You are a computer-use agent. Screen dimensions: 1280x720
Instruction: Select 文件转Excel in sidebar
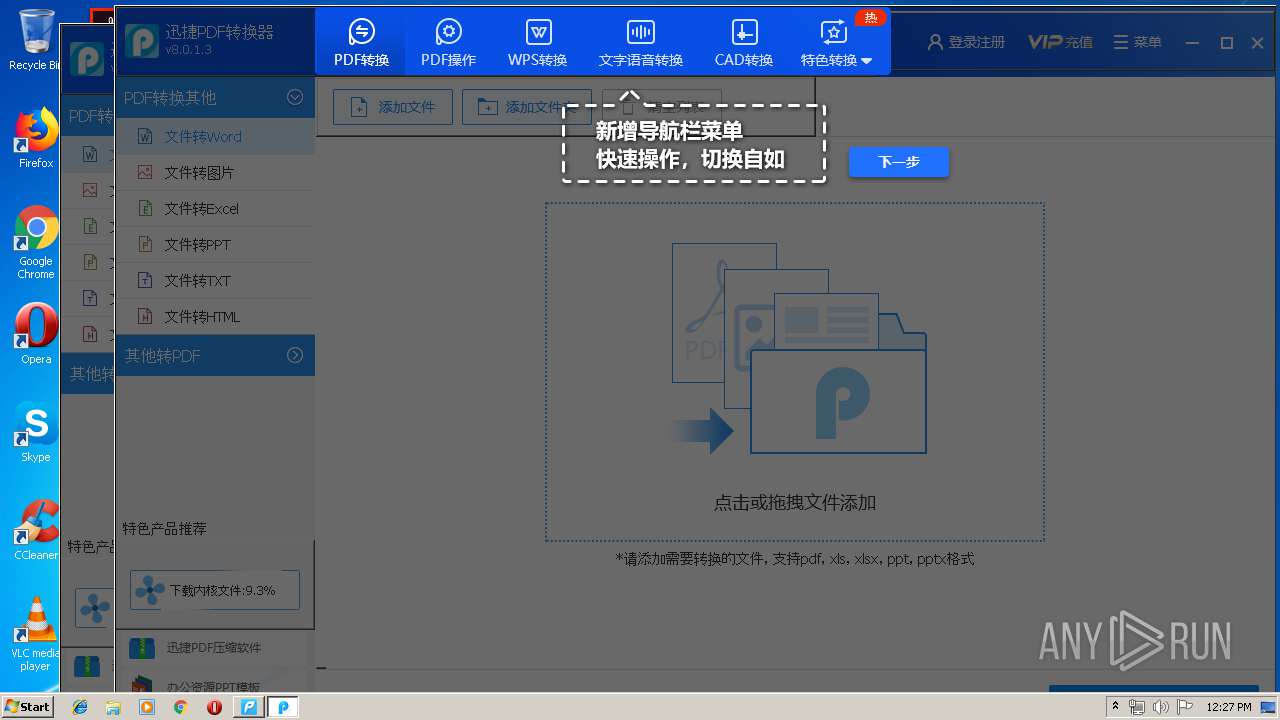coord(215,208)
